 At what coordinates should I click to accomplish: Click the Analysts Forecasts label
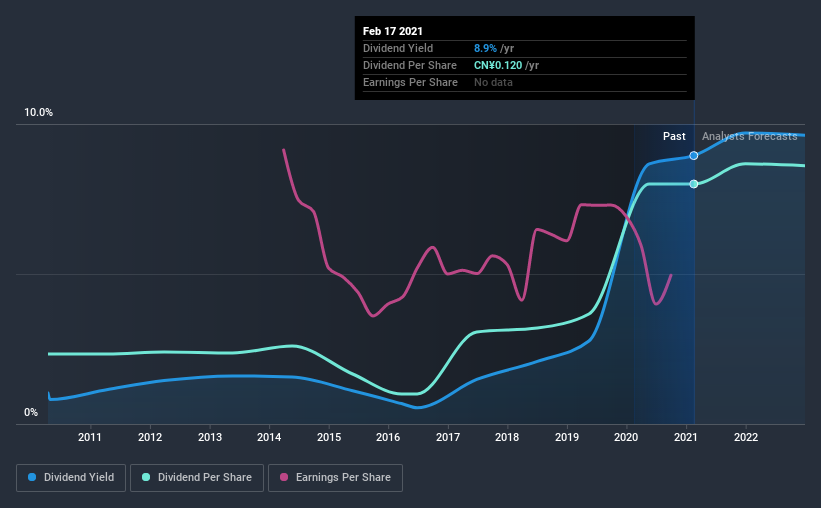click(749, 136)
